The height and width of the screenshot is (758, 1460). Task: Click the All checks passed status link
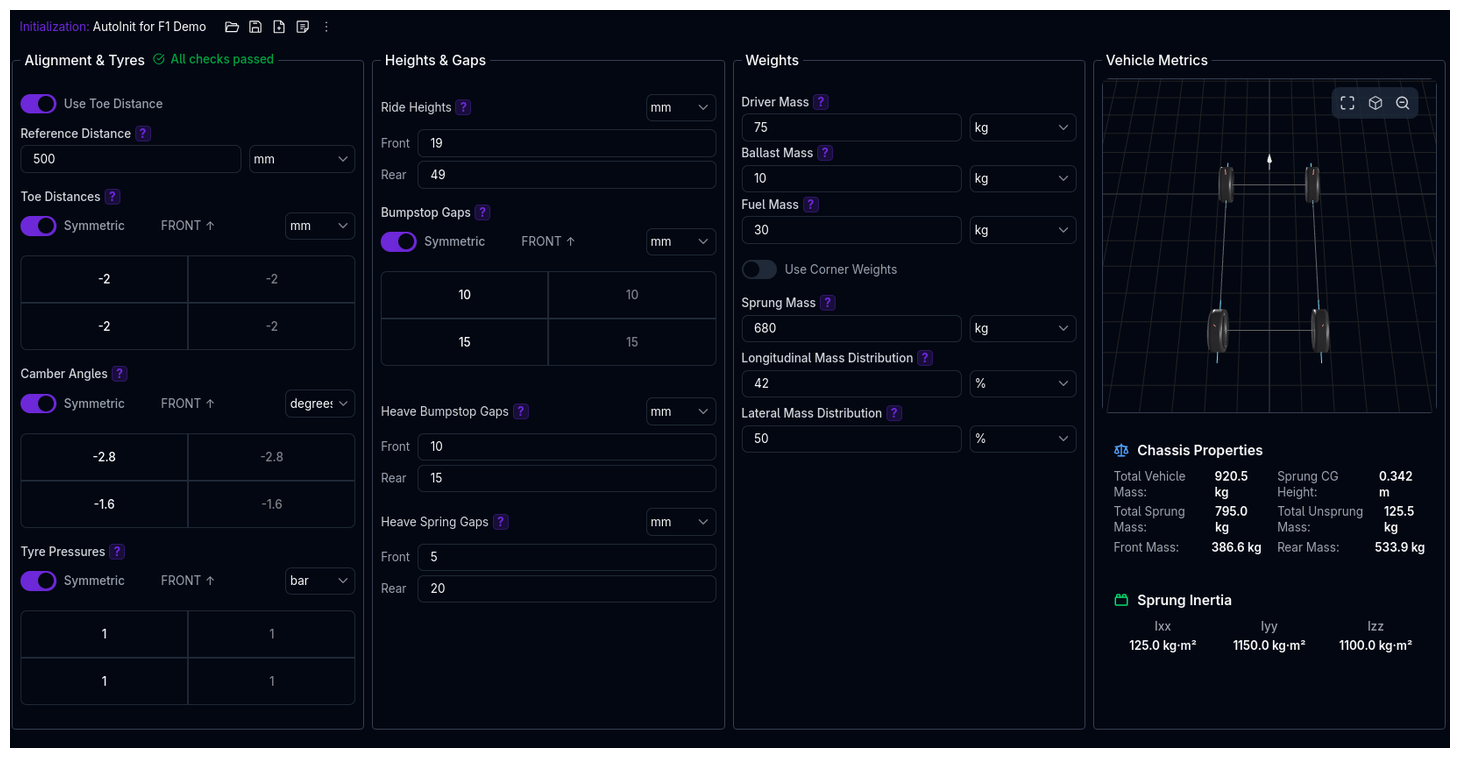213,59
